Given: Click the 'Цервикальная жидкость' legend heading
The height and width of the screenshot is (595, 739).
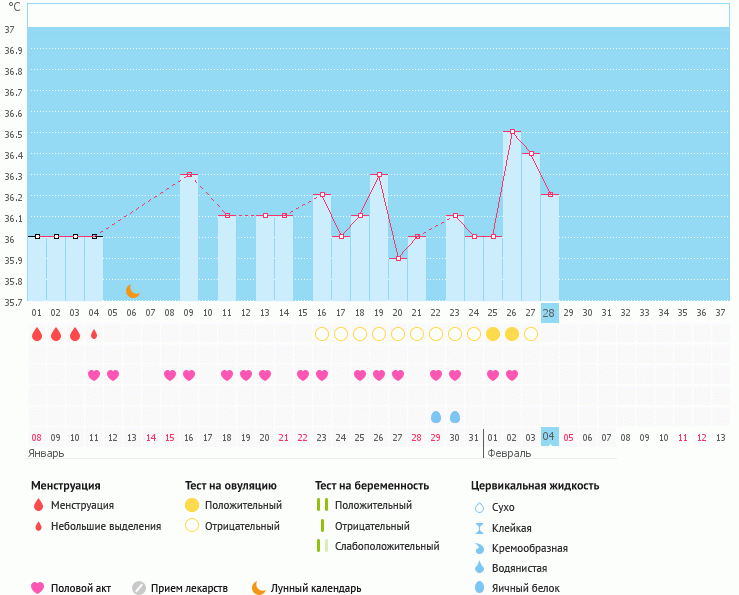Looking at the screenshot, I should (535, 486).
